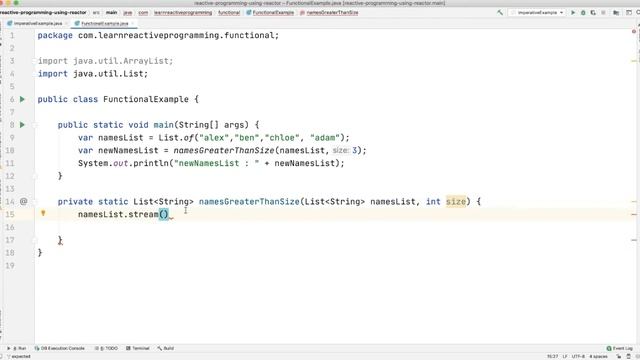Click the Build project hammer icon
Image resolution: width=640 pixels, height=360 pixels.
[500, 13]
